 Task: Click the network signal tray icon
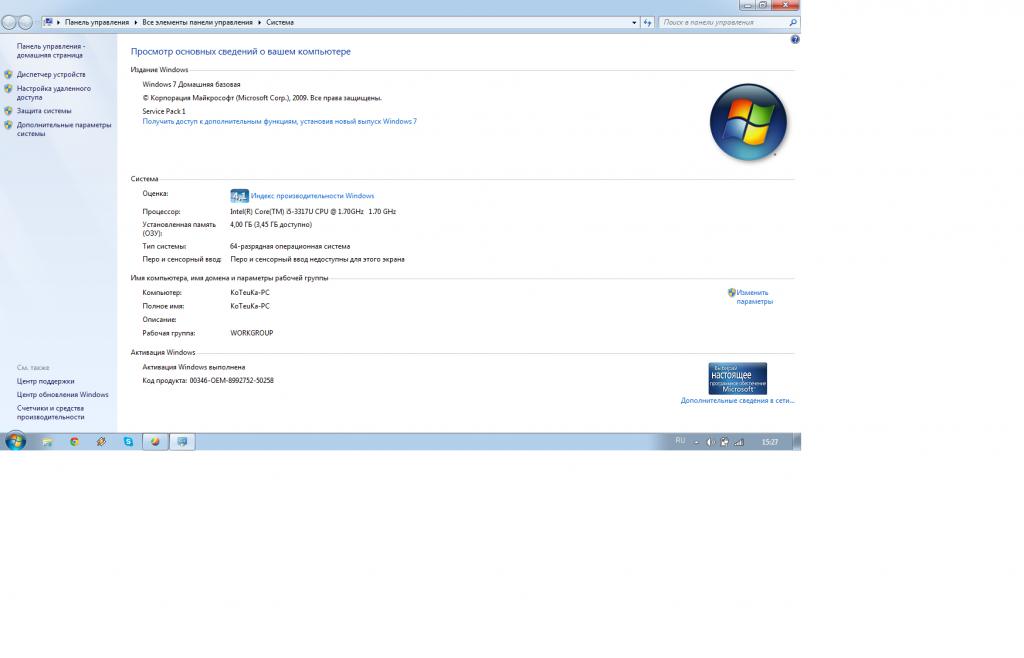[x=739, y=442]
